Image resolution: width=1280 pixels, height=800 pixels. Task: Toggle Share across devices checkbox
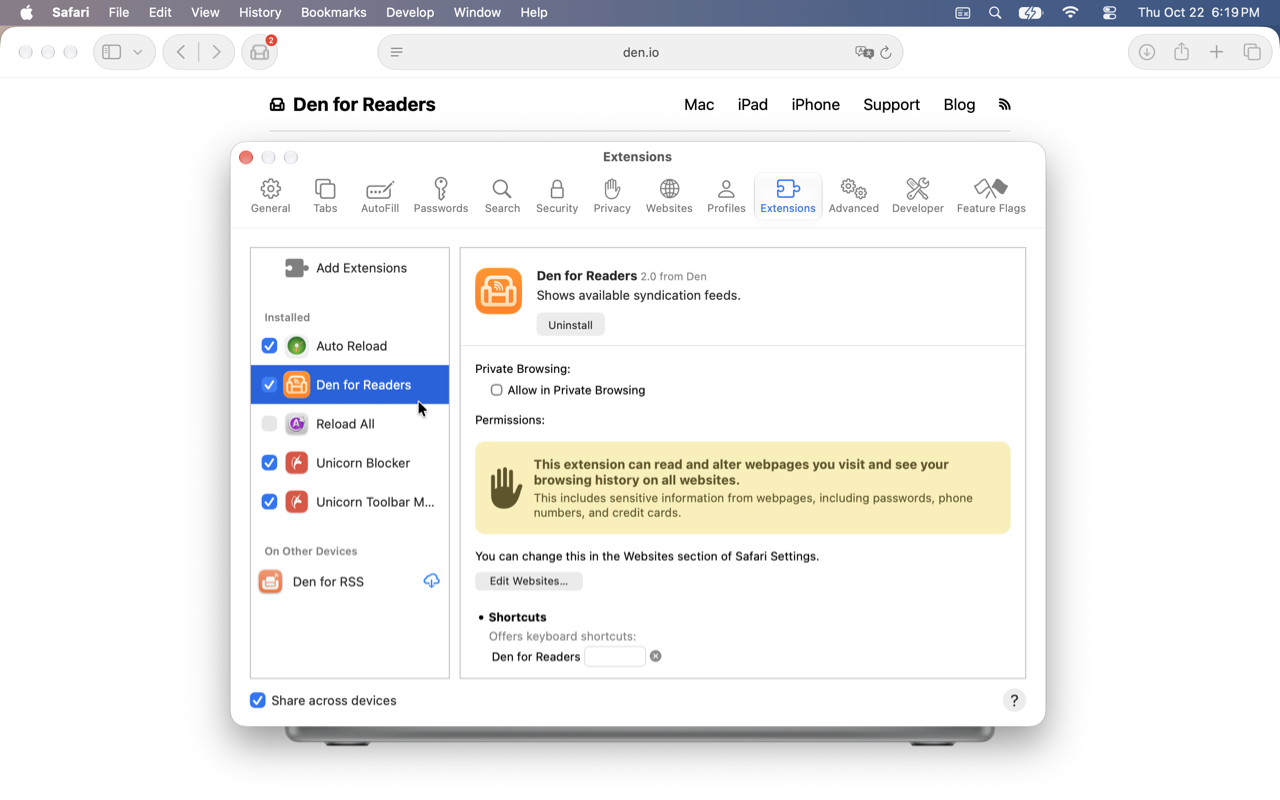(258, 700)
